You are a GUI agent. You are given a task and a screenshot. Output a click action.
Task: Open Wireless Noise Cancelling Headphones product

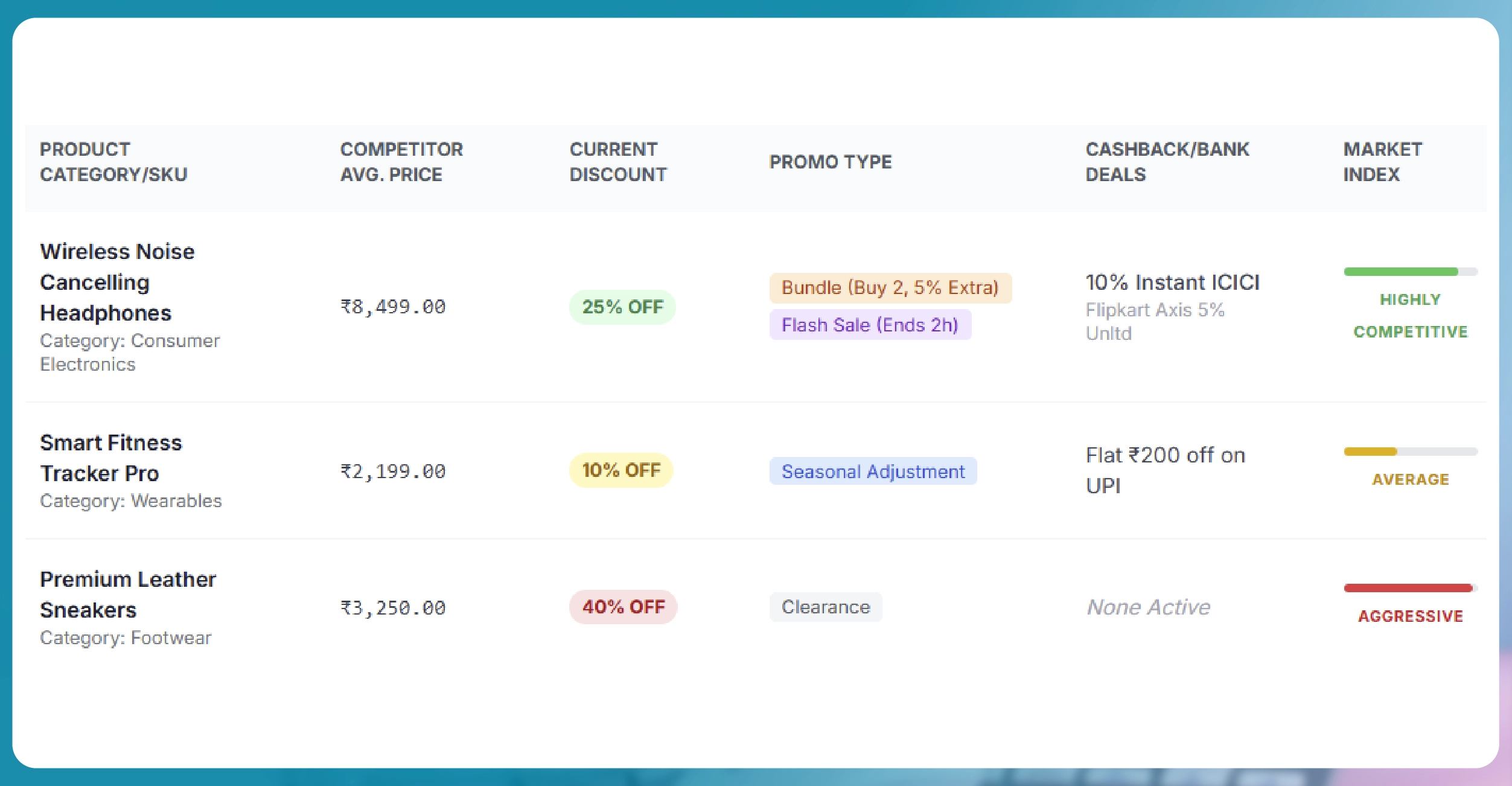pyautogui.click(x=117, y=282)
